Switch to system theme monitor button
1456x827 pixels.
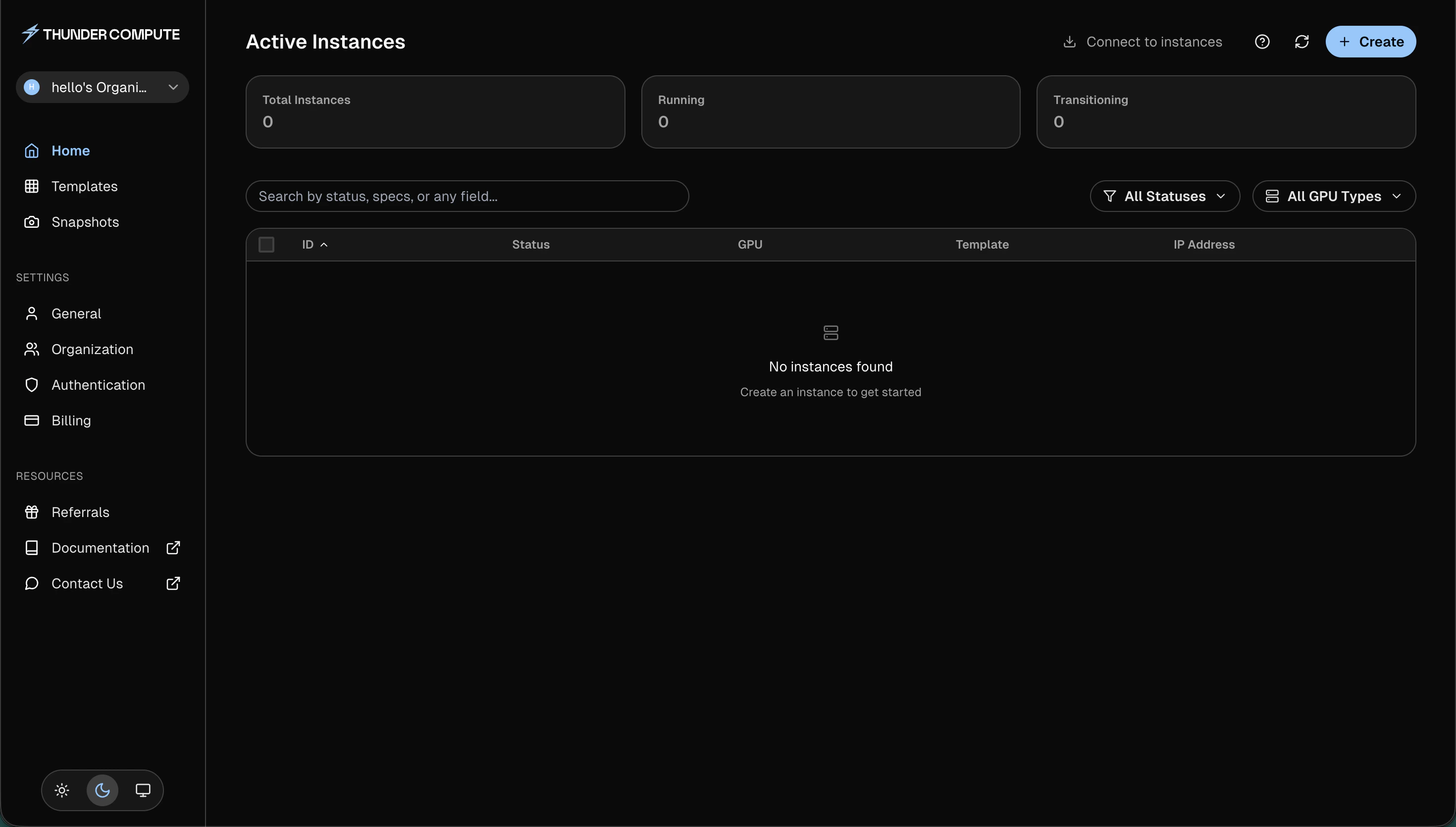click(x=143, y=790)
